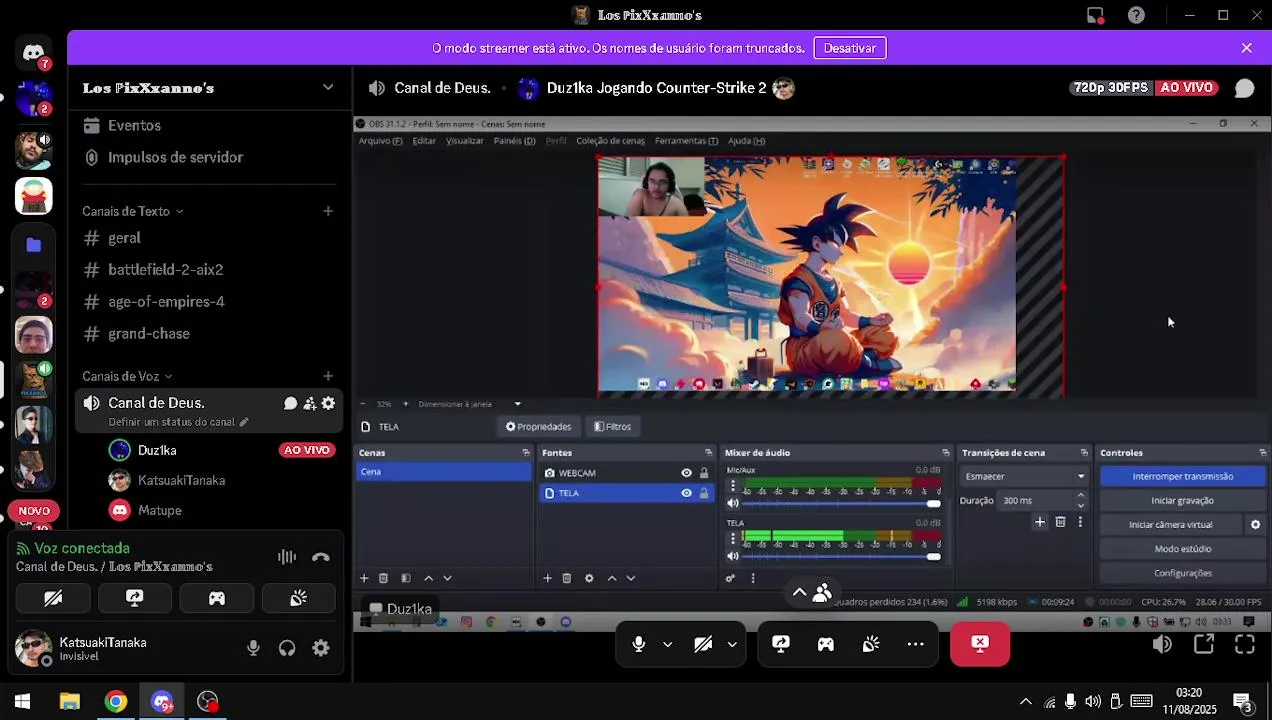Add a channel to Canais de Voz
Screen dimensions: 1272x720
point(328,376)
